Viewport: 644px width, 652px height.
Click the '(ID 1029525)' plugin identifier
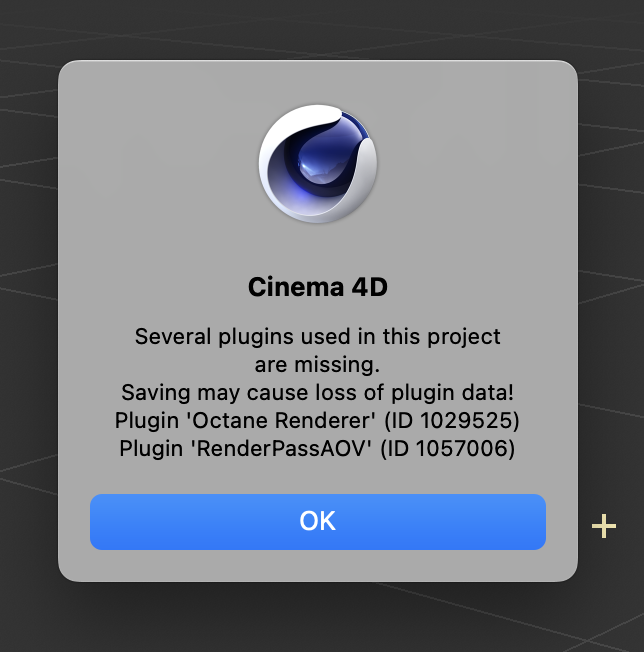click(x=452, y=420)
